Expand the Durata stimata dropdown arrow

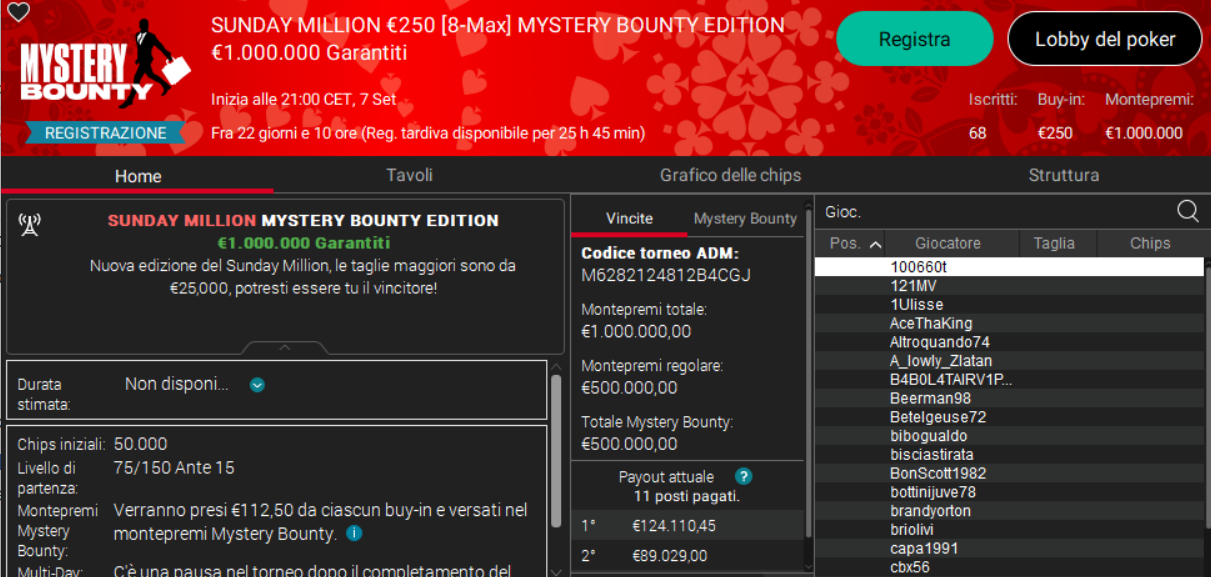(x=257, y=385)
